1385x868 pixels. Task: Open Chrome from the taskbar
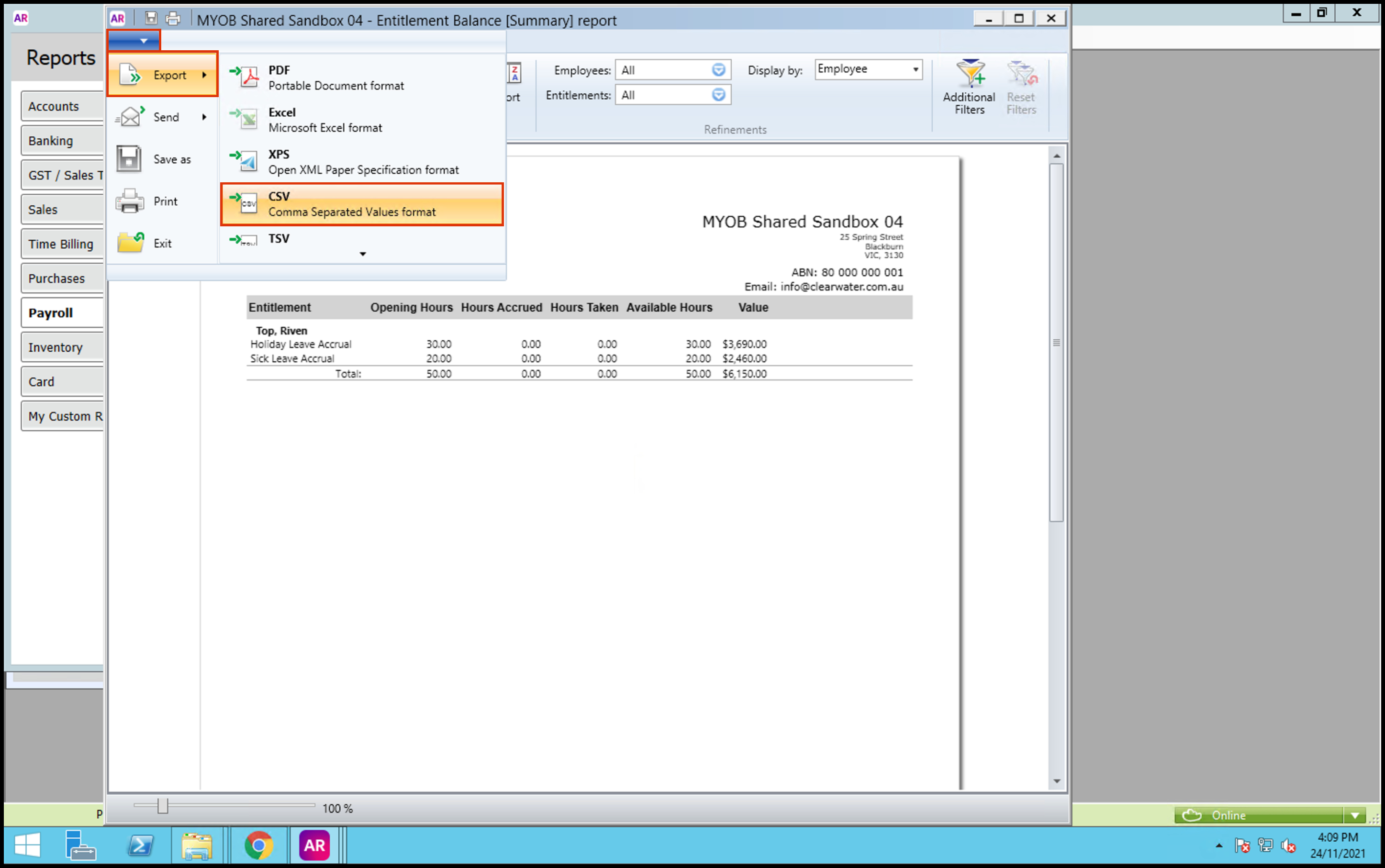point(259,846)
